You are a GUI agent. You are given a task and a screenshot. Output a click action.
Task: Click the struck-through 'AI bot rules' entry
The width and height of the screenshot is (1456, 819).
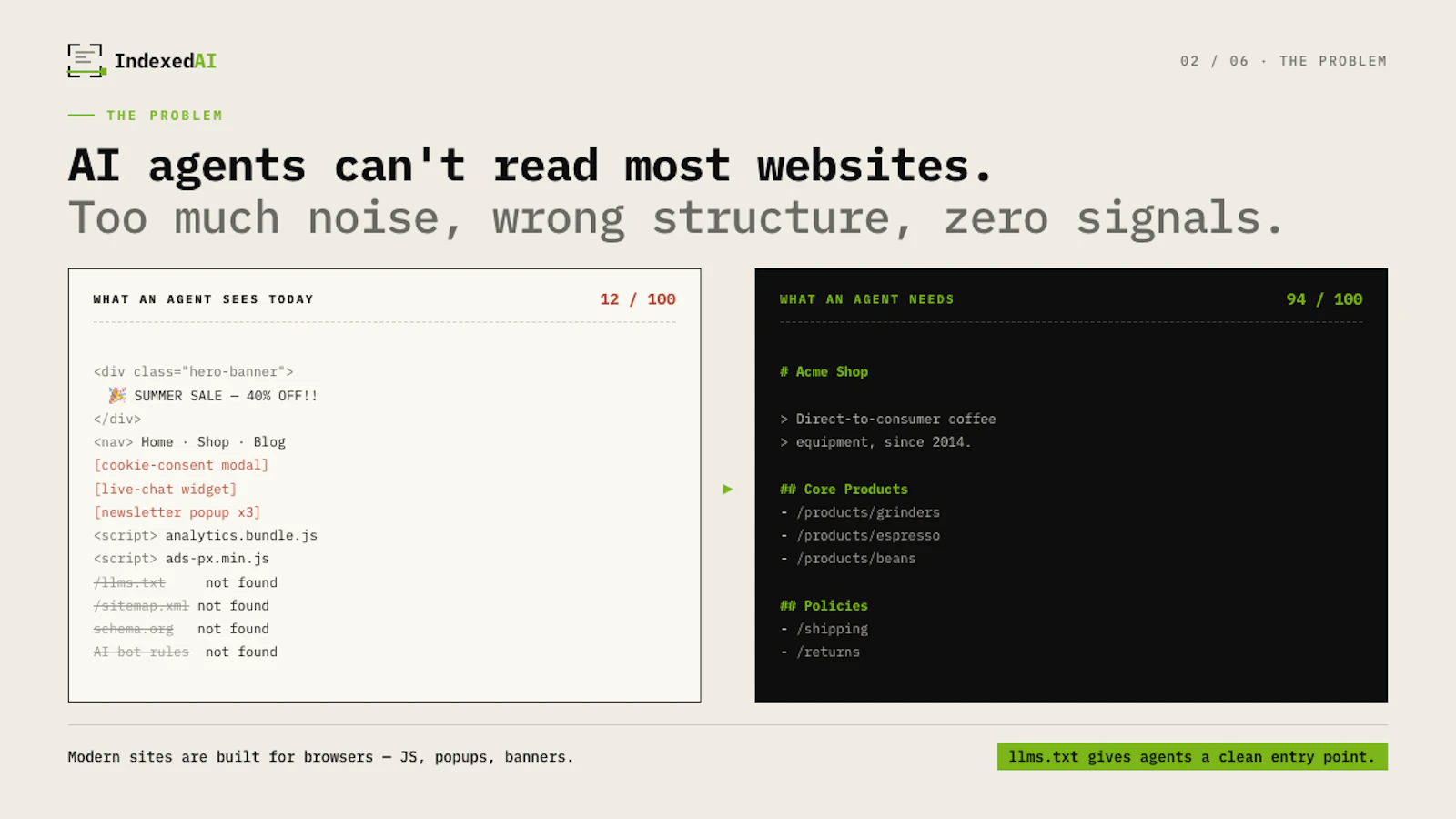click(x=141, y=652)
